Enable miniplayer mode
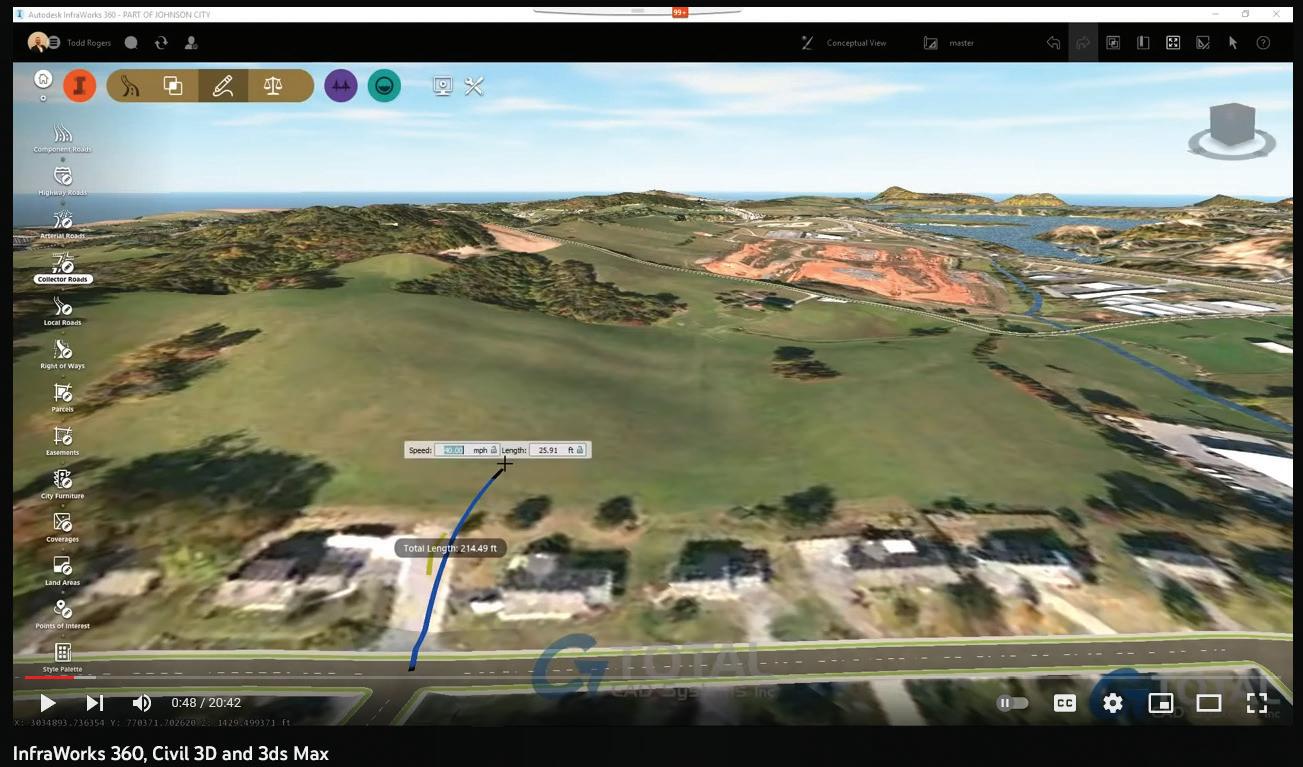The image size is (1303, 767). coord(1160,703)
